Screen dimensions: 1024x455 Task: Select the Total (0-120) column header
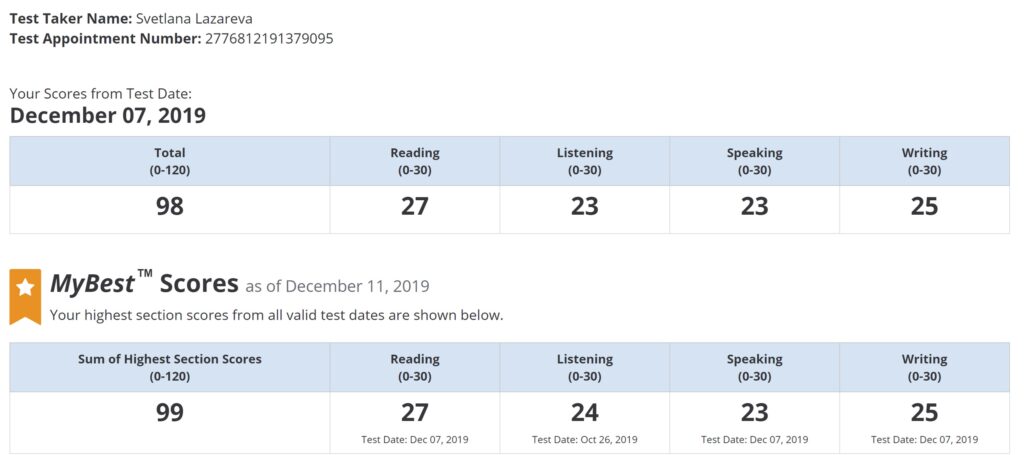point(170,161)
